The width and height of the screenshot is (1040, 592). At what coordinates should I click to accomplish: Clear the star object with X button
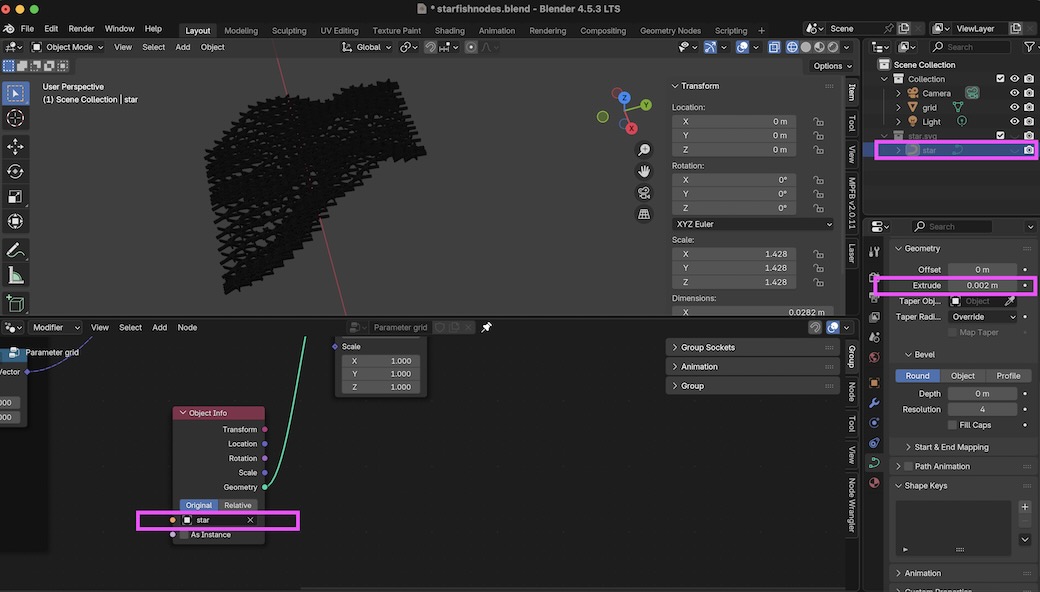point(250,520)
